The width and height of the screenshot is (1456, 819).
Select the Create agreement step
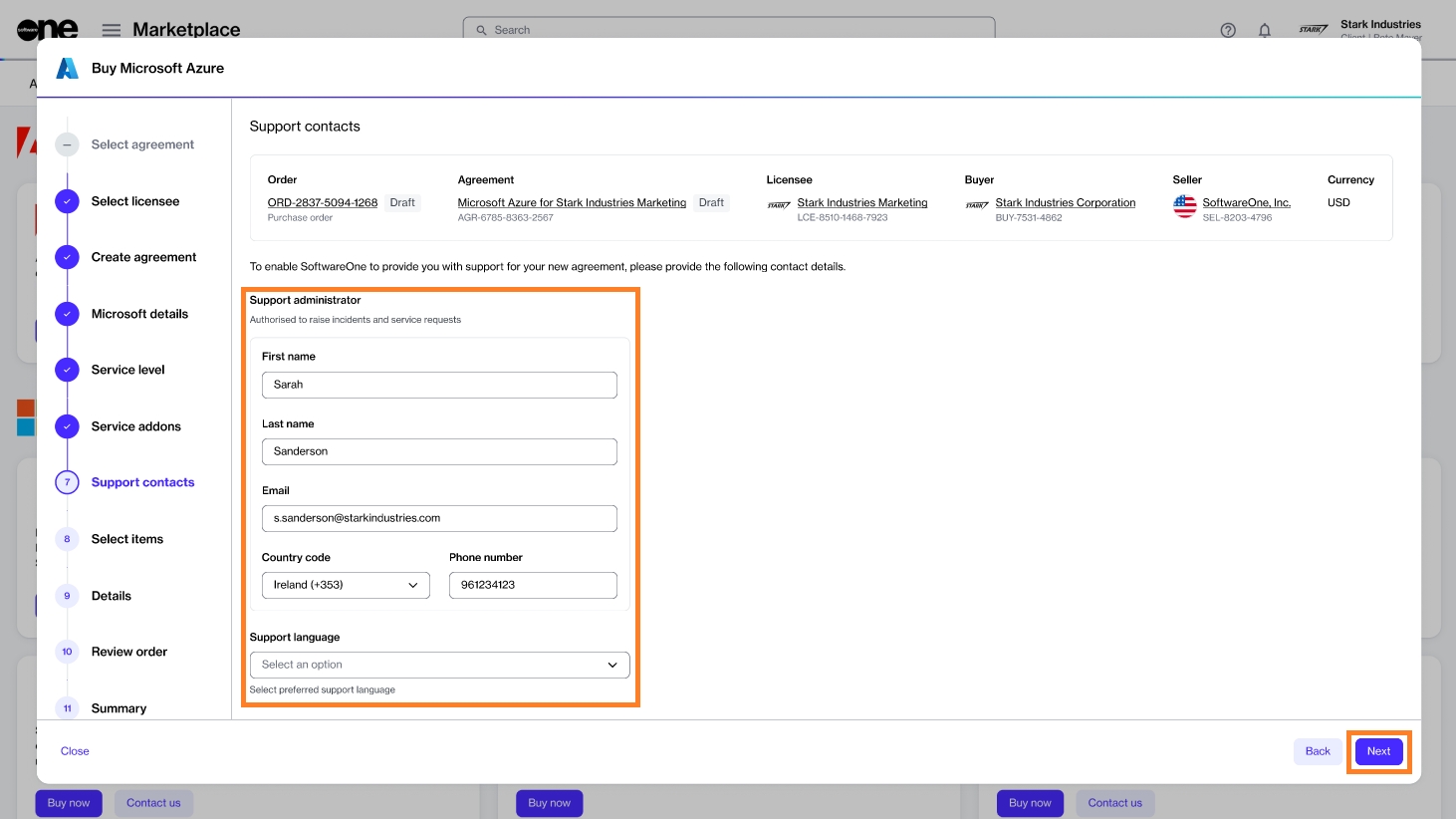tap(143, 257)
